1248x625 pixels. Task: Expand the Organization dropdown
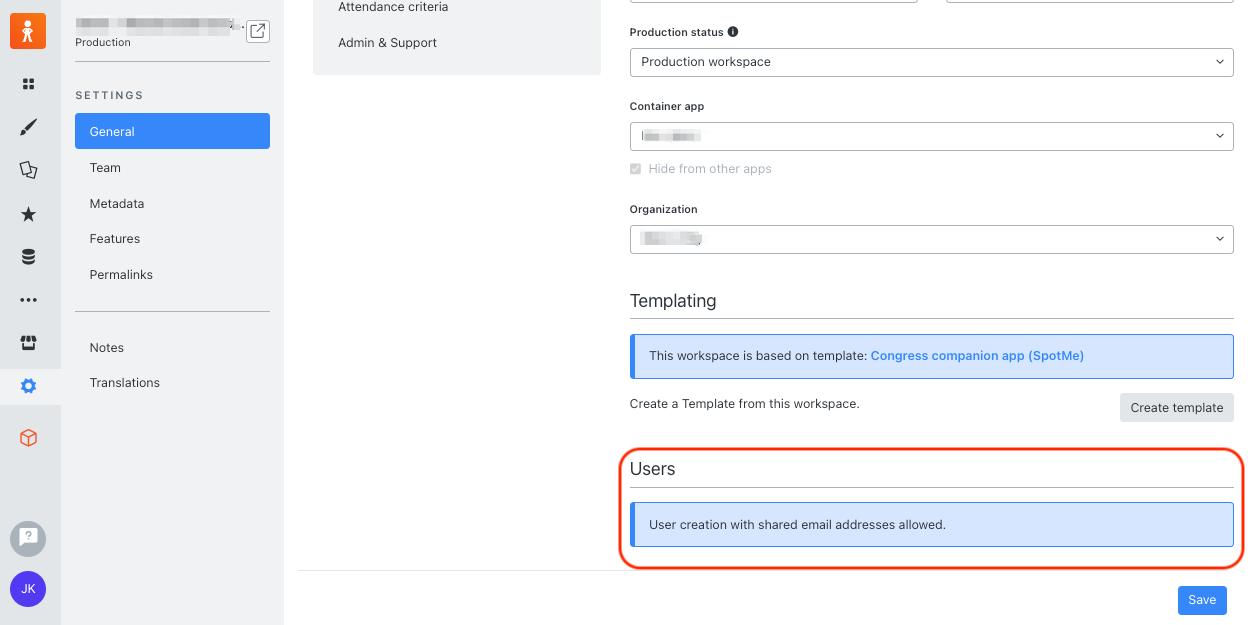(931, 239)
